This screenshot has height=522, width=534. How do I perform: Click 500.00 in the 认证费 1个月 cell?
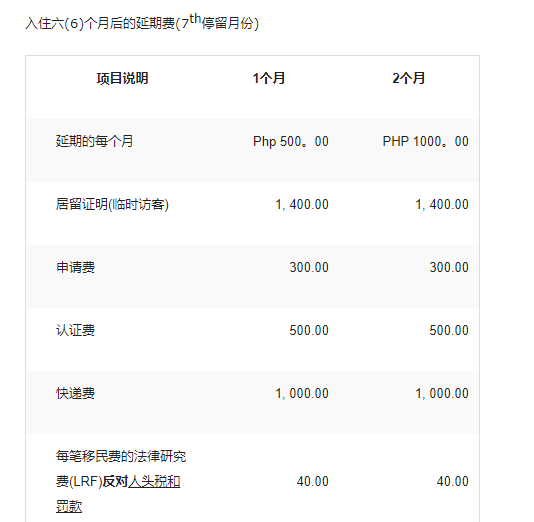pos(309,330)
